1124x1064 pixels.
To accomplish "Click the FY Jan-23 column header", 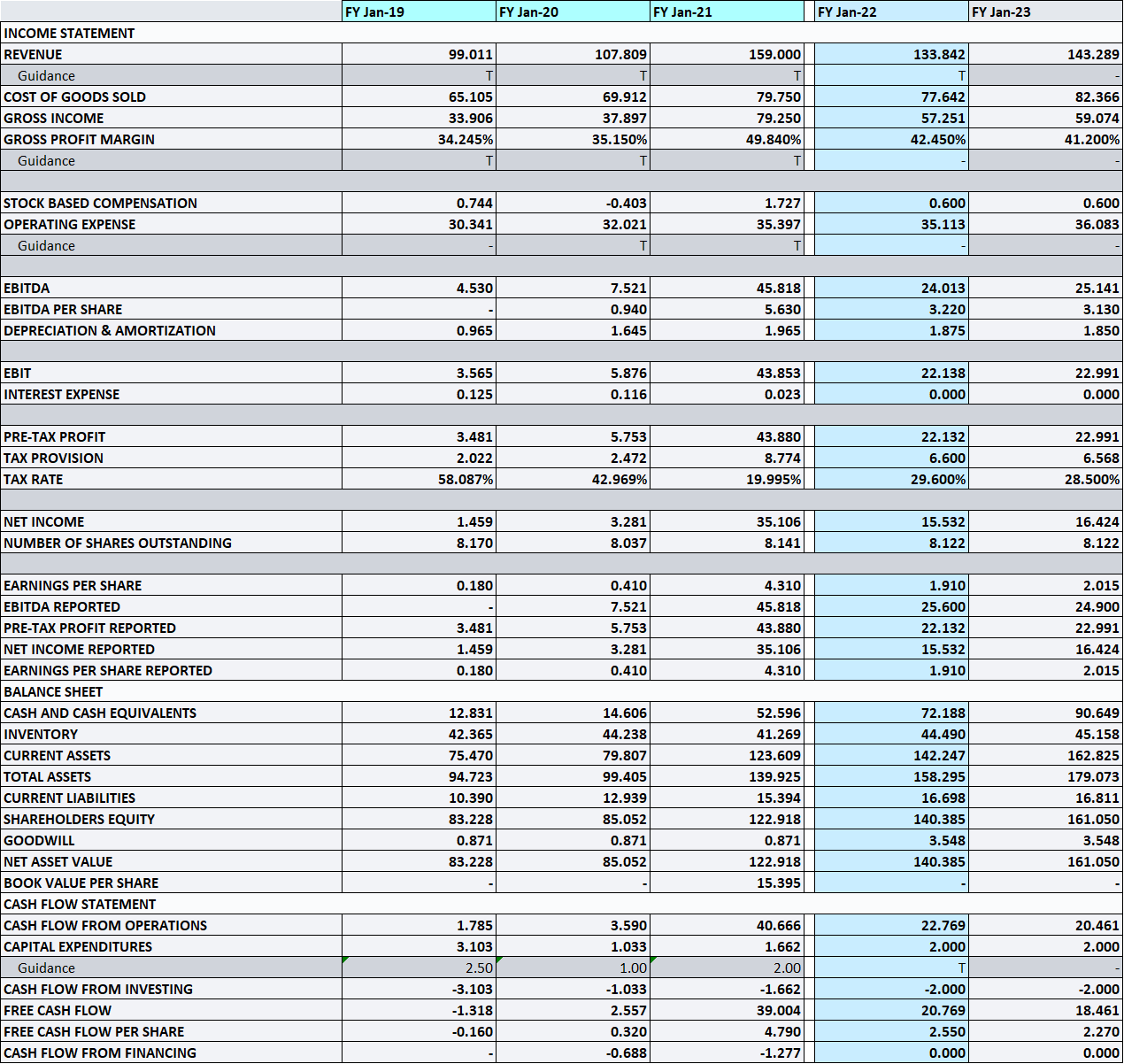I will click(x=1045, y=12).
